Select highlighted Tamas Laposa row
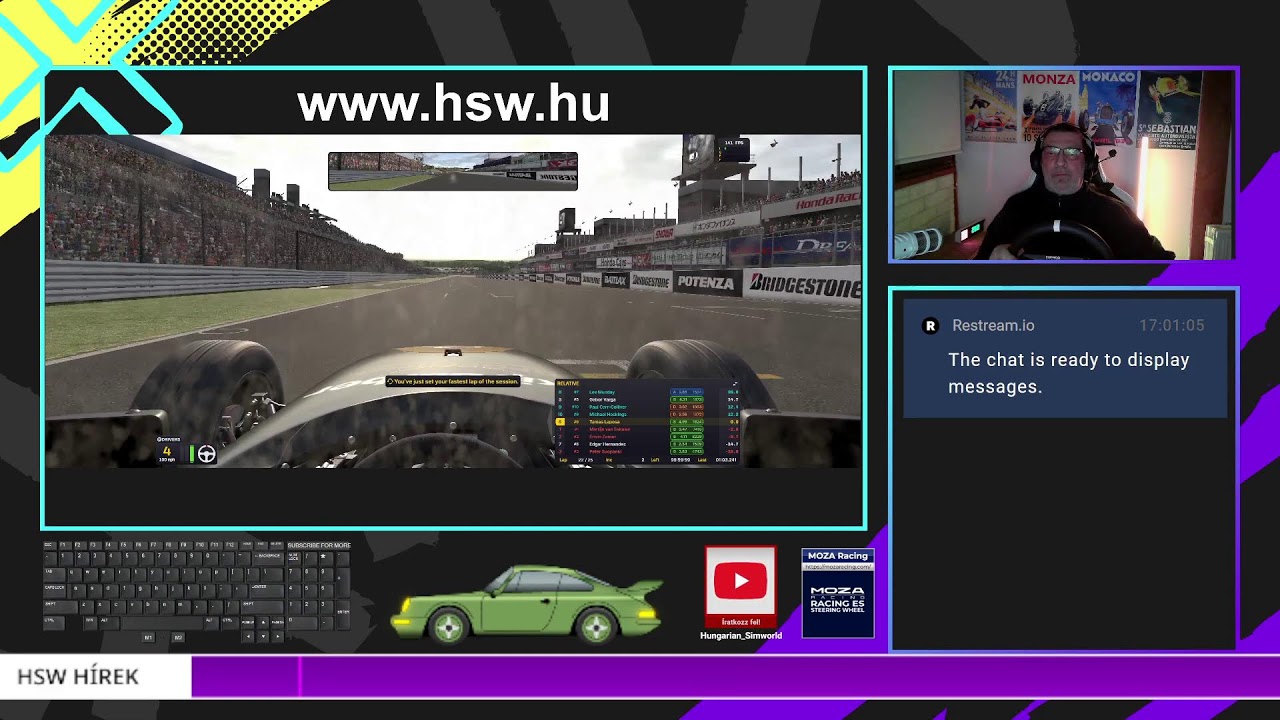This screenshot has height=720, width=1280. tap(648, 422)
